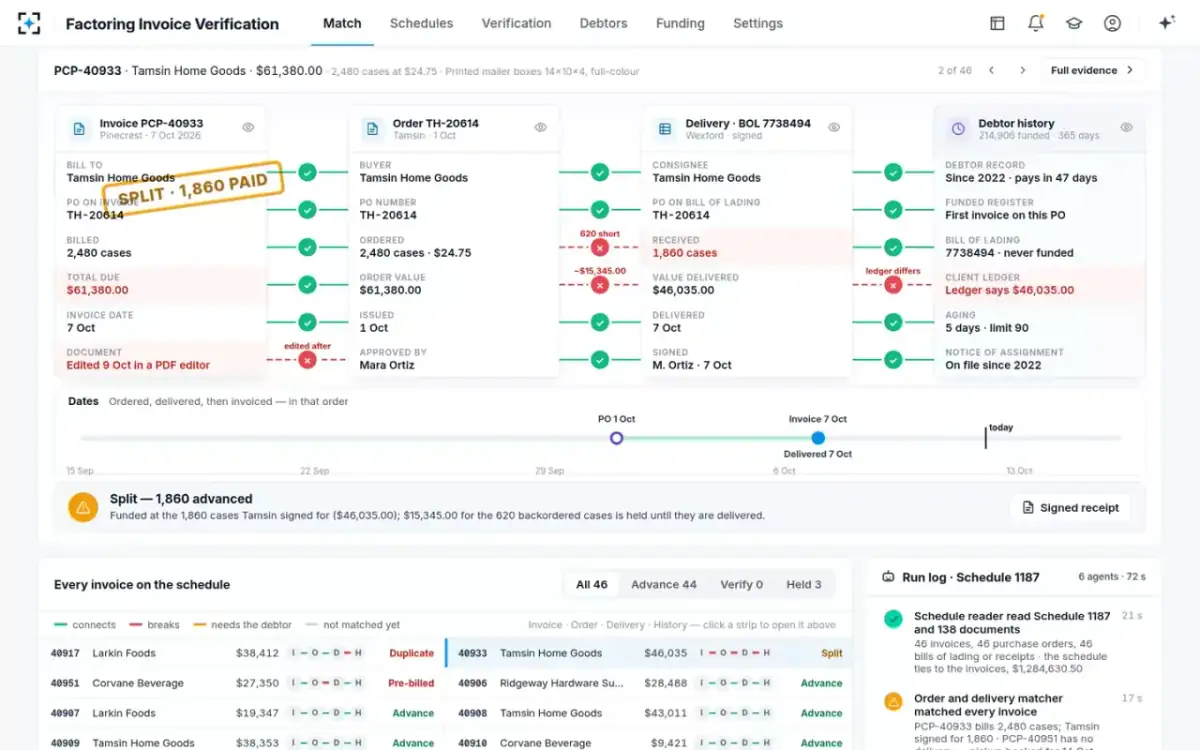Open the Debtors tab
Screen dimensions: 1200x750
[604, 23]
